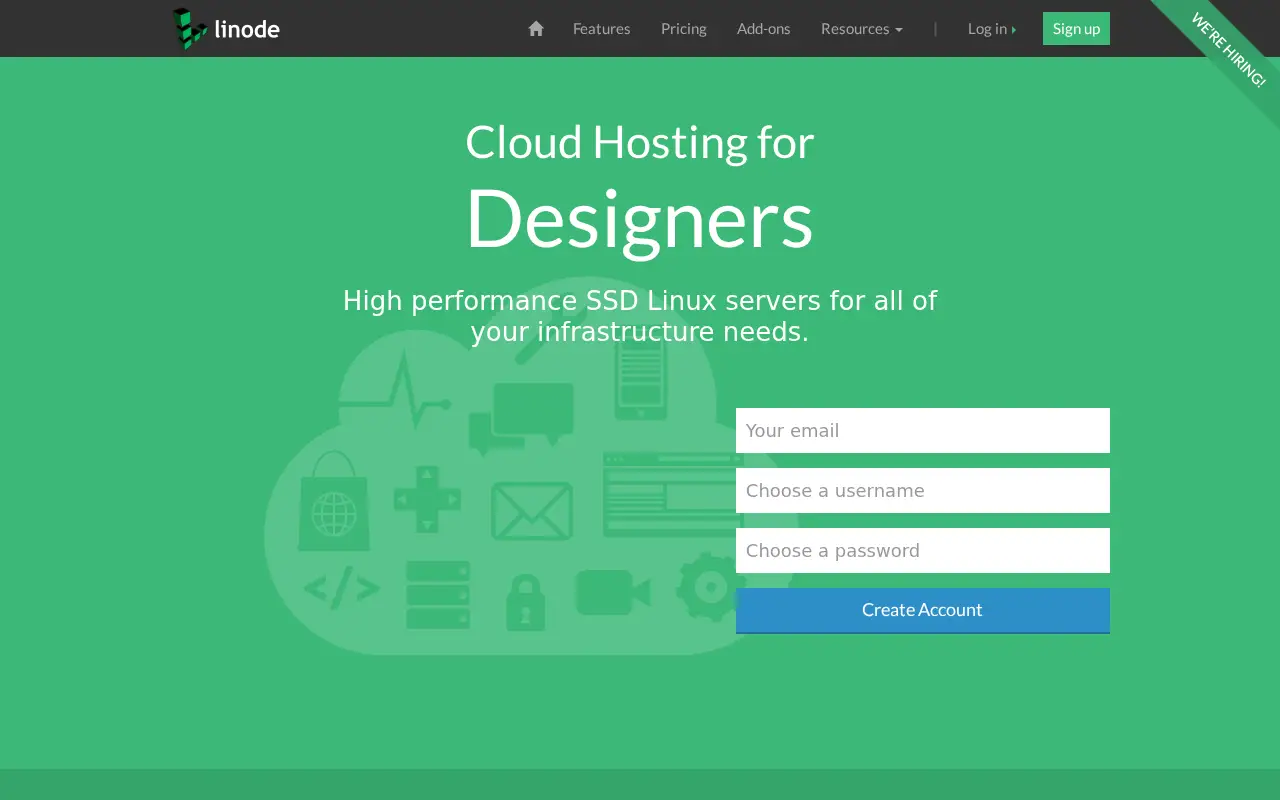This screenshot has width=1280, height=800.
Task: Focus the Choose a username field
Action: pyautogui.click(x=923, y=490)
